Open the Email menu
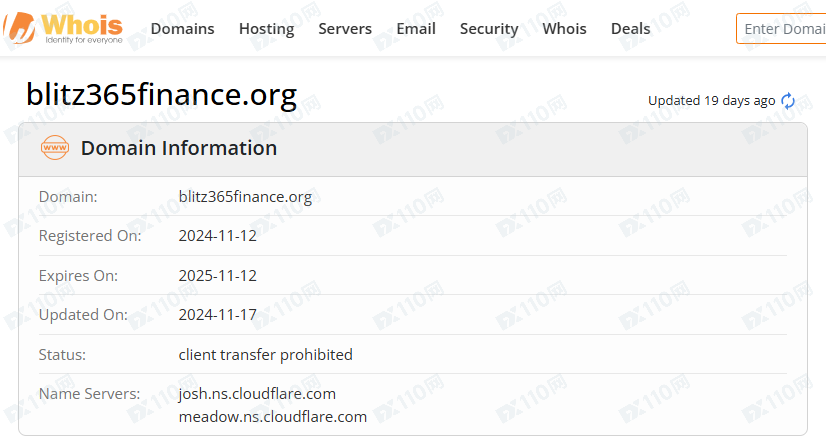826x436 pixels. pos(416,29)
